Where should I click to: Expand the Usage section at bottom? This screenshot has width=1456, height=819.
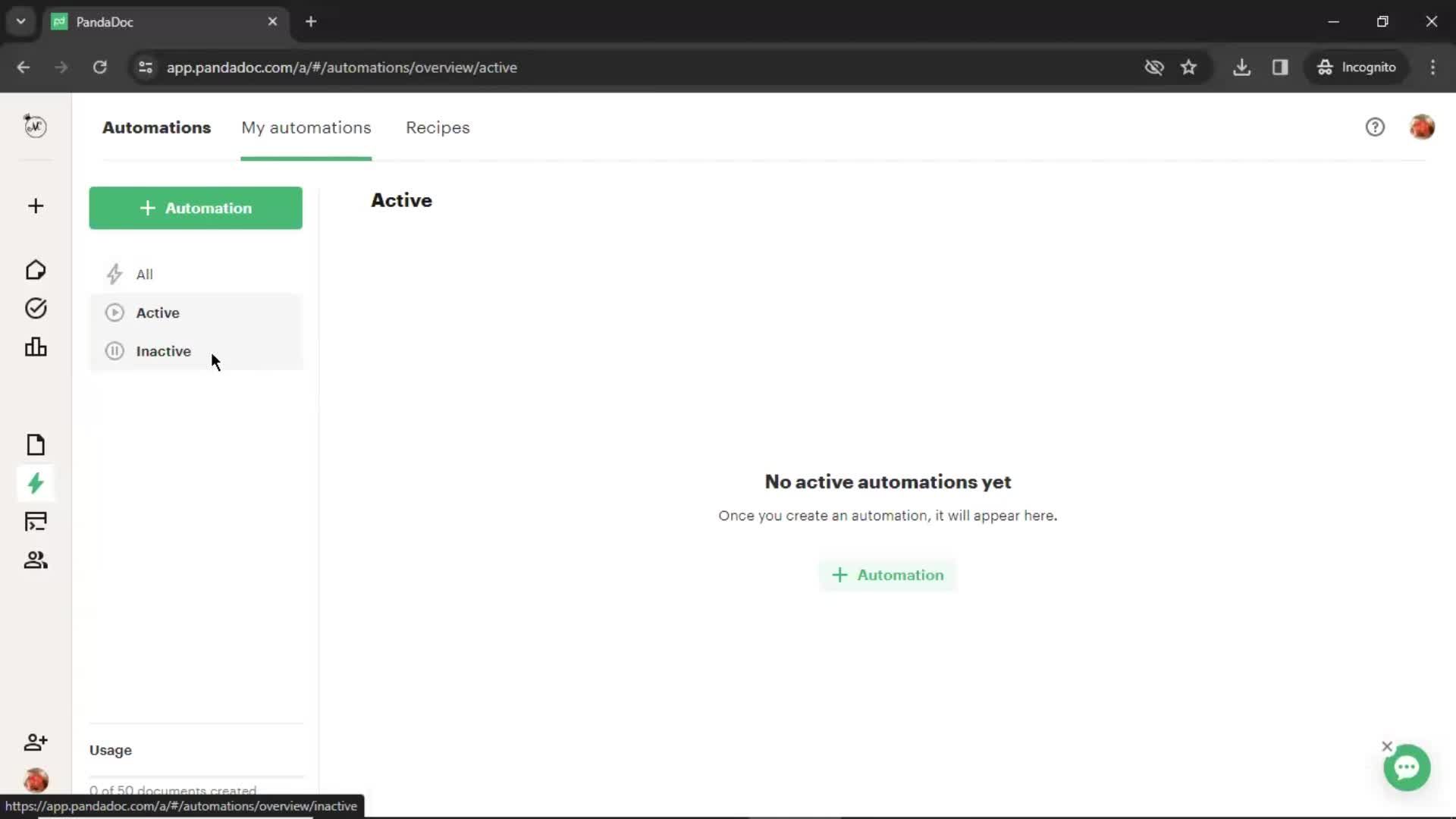tap(110, 749)
